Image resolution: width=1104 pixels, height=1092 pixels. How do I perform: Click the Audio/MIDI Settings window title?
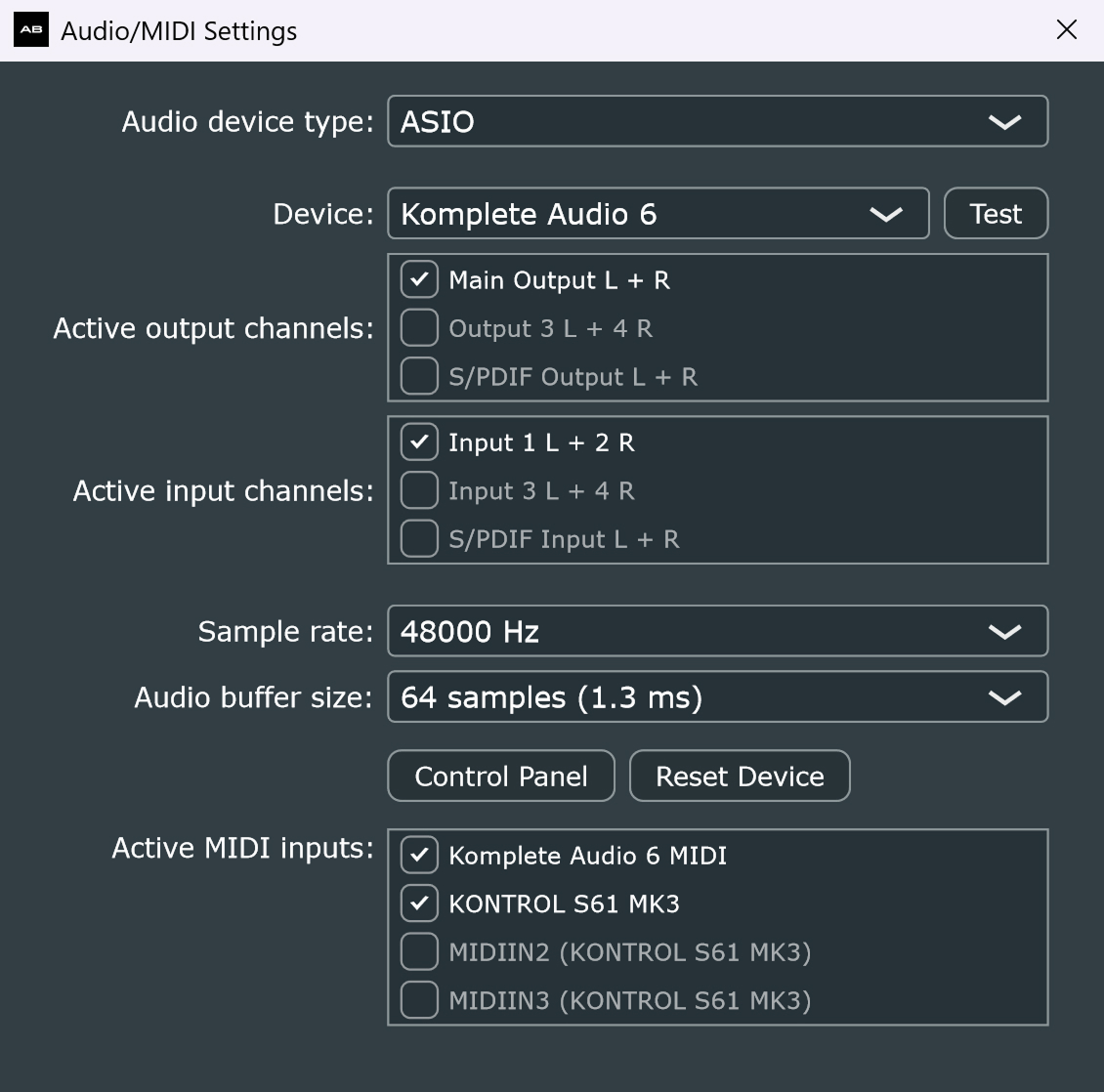179,31
